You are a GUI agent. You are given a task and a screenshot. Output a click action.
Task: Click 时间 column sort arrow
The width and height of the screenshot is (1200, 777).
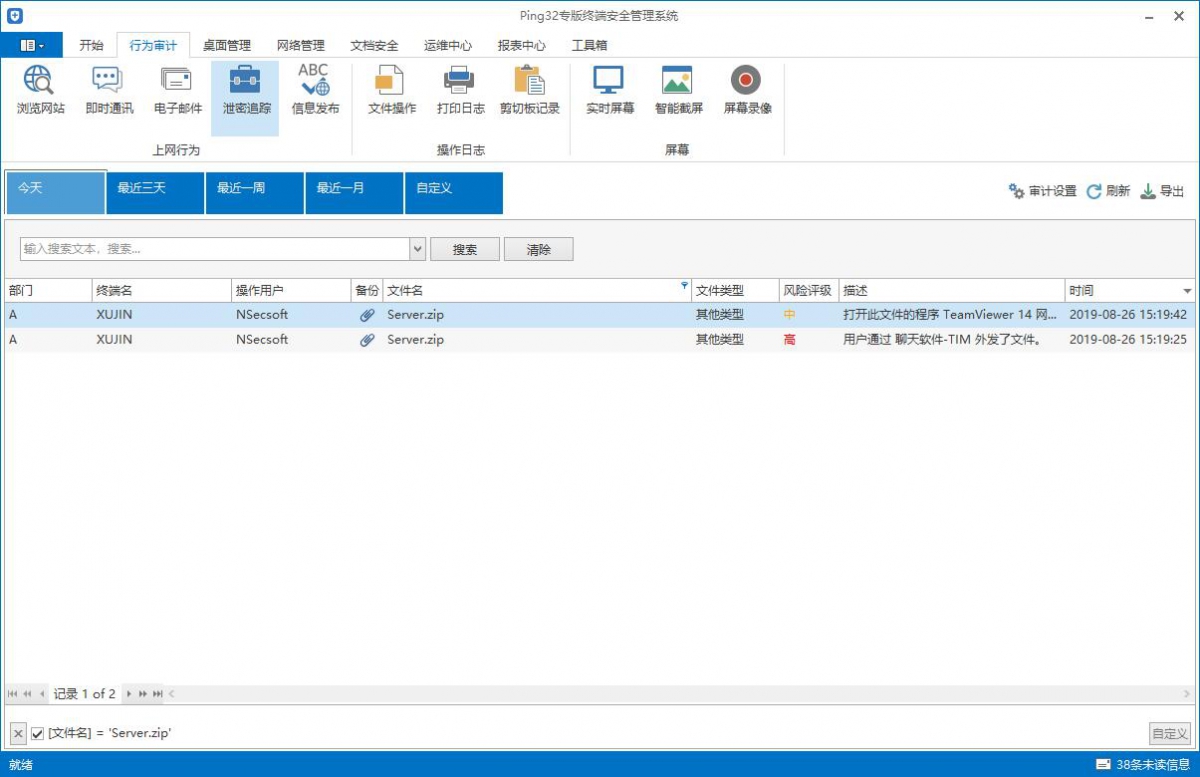point(1187,291)
